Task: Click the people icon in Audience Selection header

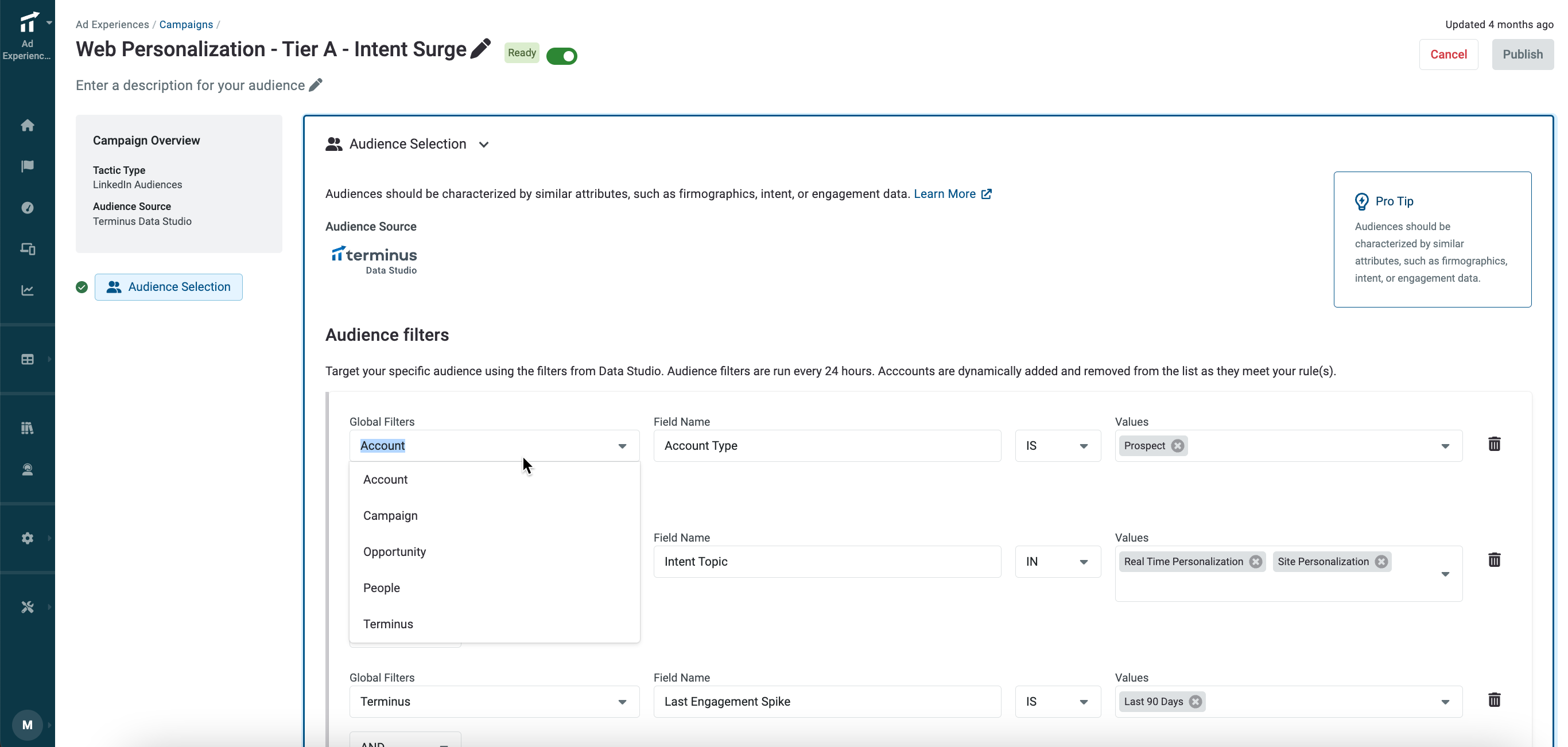Action: pos(333,144)
